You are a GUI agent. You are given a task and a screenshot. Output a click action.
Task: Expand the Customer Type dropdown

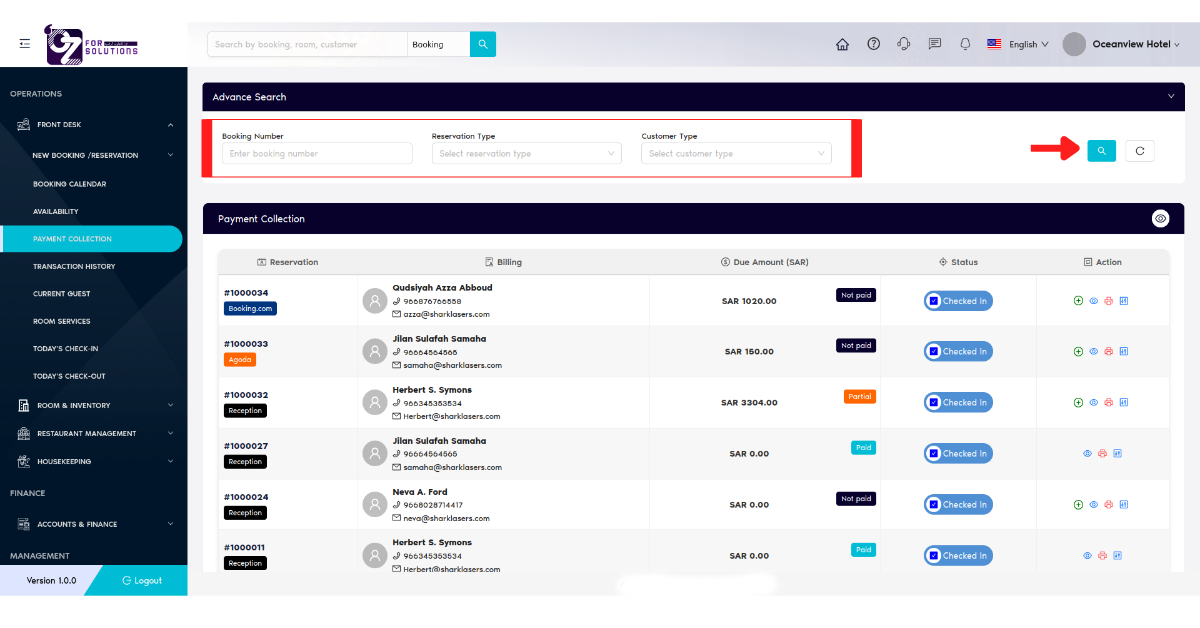pos(736,153)
